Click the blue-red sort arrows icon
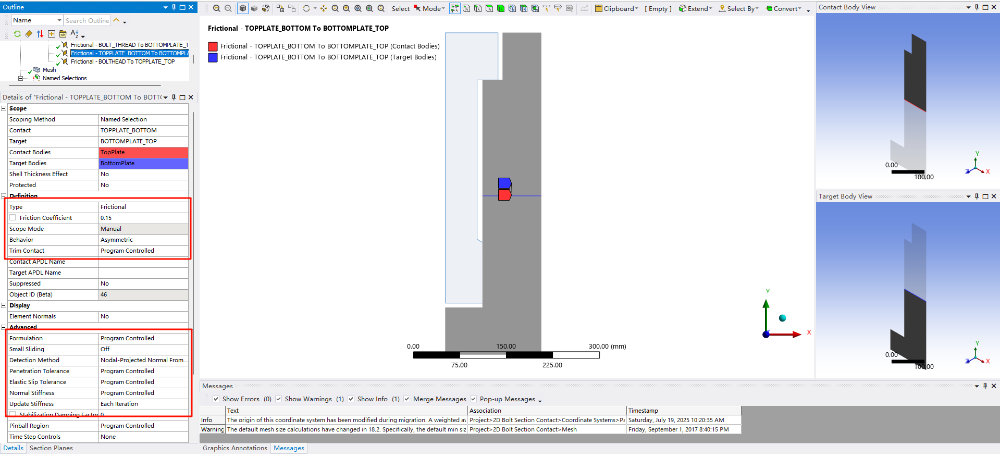The width and height of the screenshot is (1000, 454). pyautogui.click(x=40, y=34)
